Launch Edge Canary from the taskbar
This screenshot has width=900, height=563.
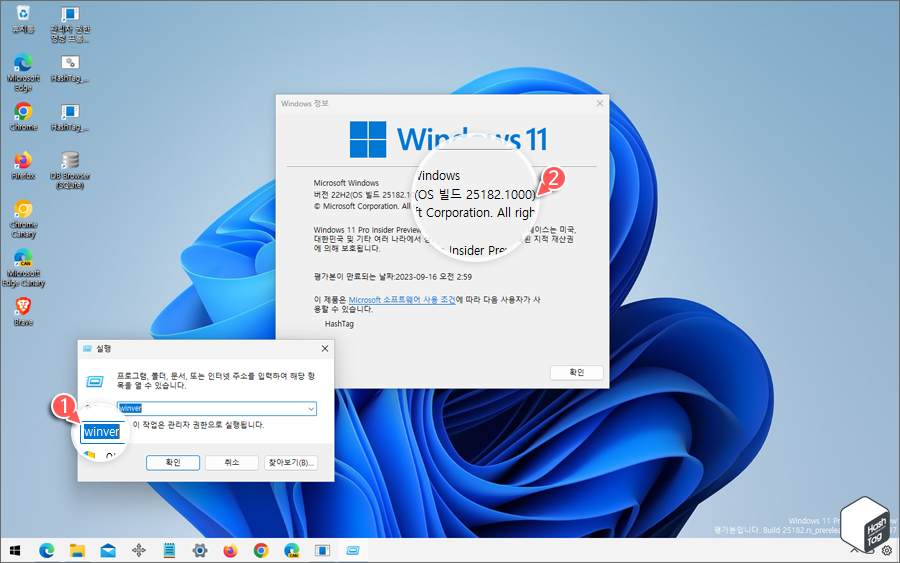click(x=292, y=551)
